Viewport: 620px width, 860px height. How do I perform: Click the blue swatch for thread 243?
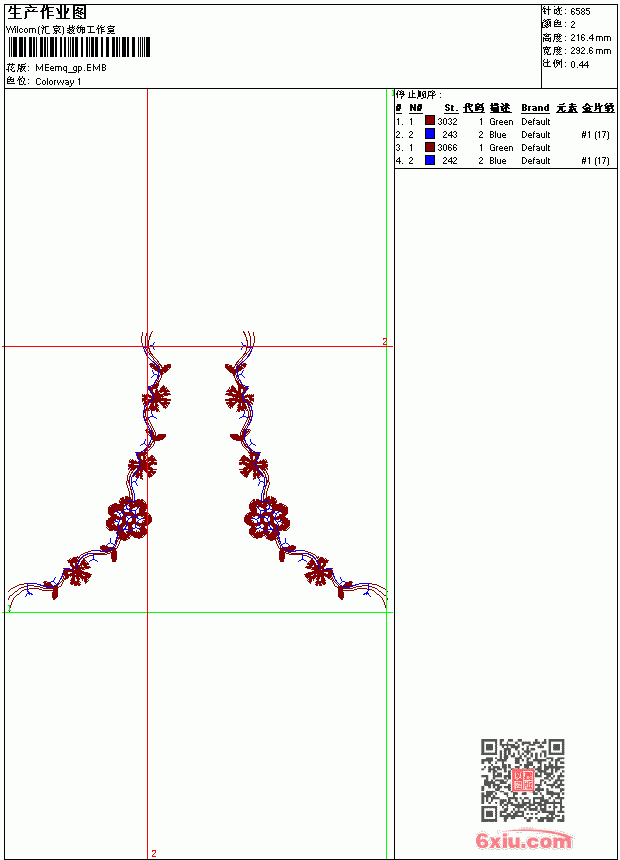click(x=430, y=134)
